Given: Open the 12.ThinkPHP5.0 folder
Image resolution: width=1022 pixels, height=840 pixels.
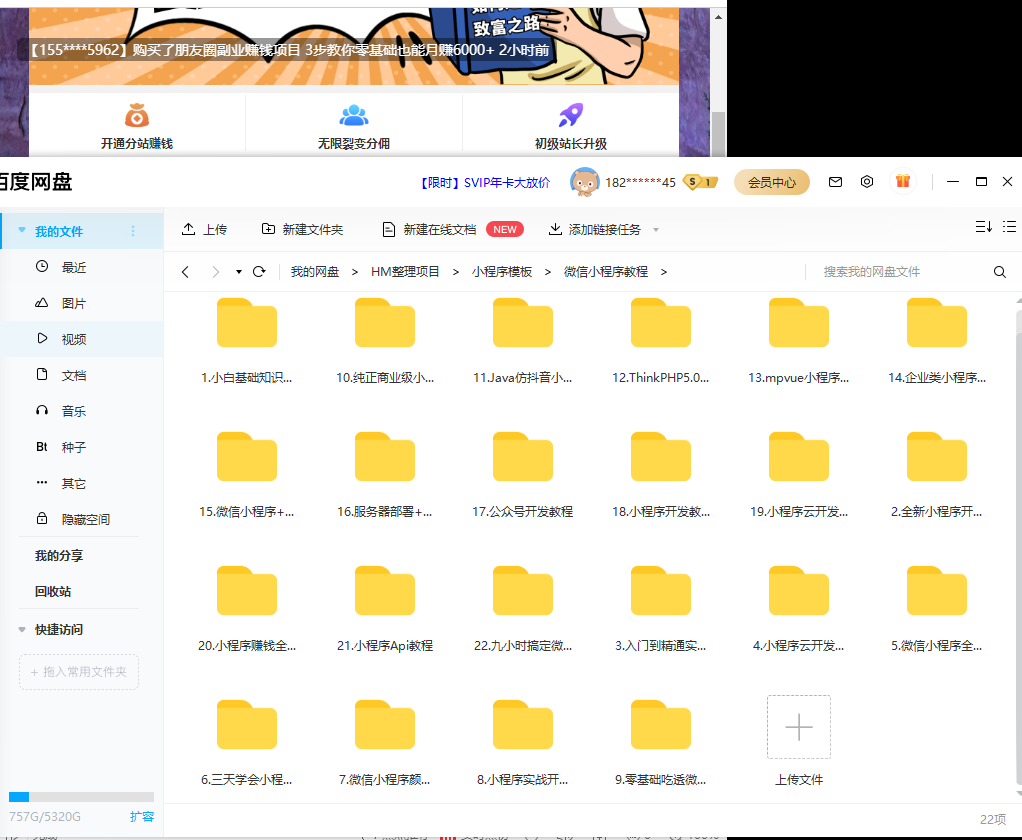Looking at the screenshot, I should point(661,323).
